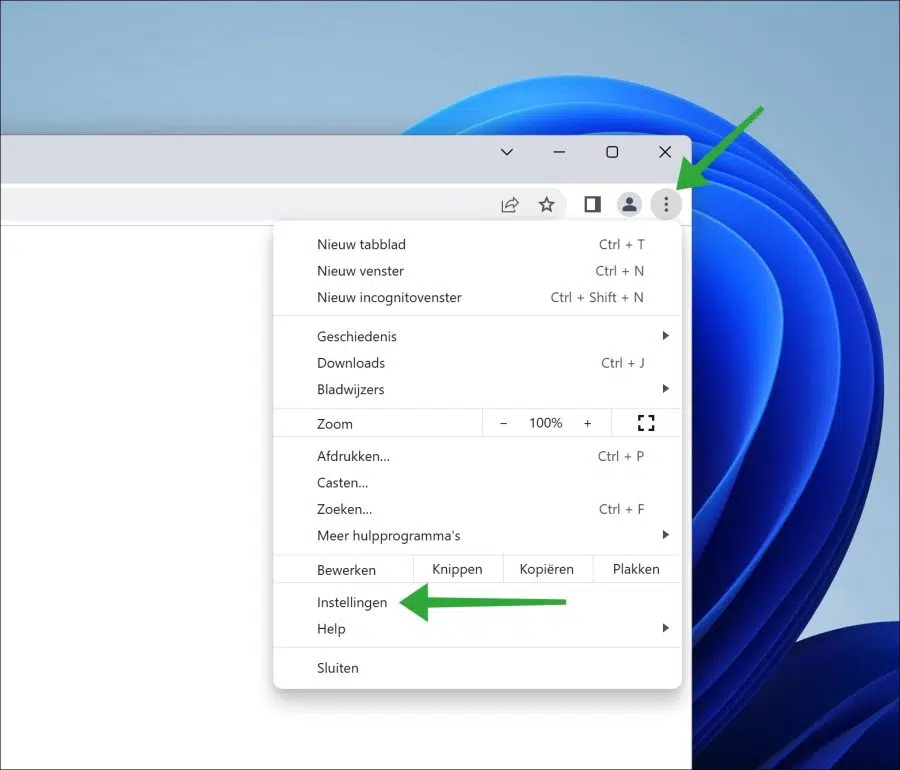The image size is (900, 770).
Task: Click the 100% zoom value
Action: click(x=545, y=423)
